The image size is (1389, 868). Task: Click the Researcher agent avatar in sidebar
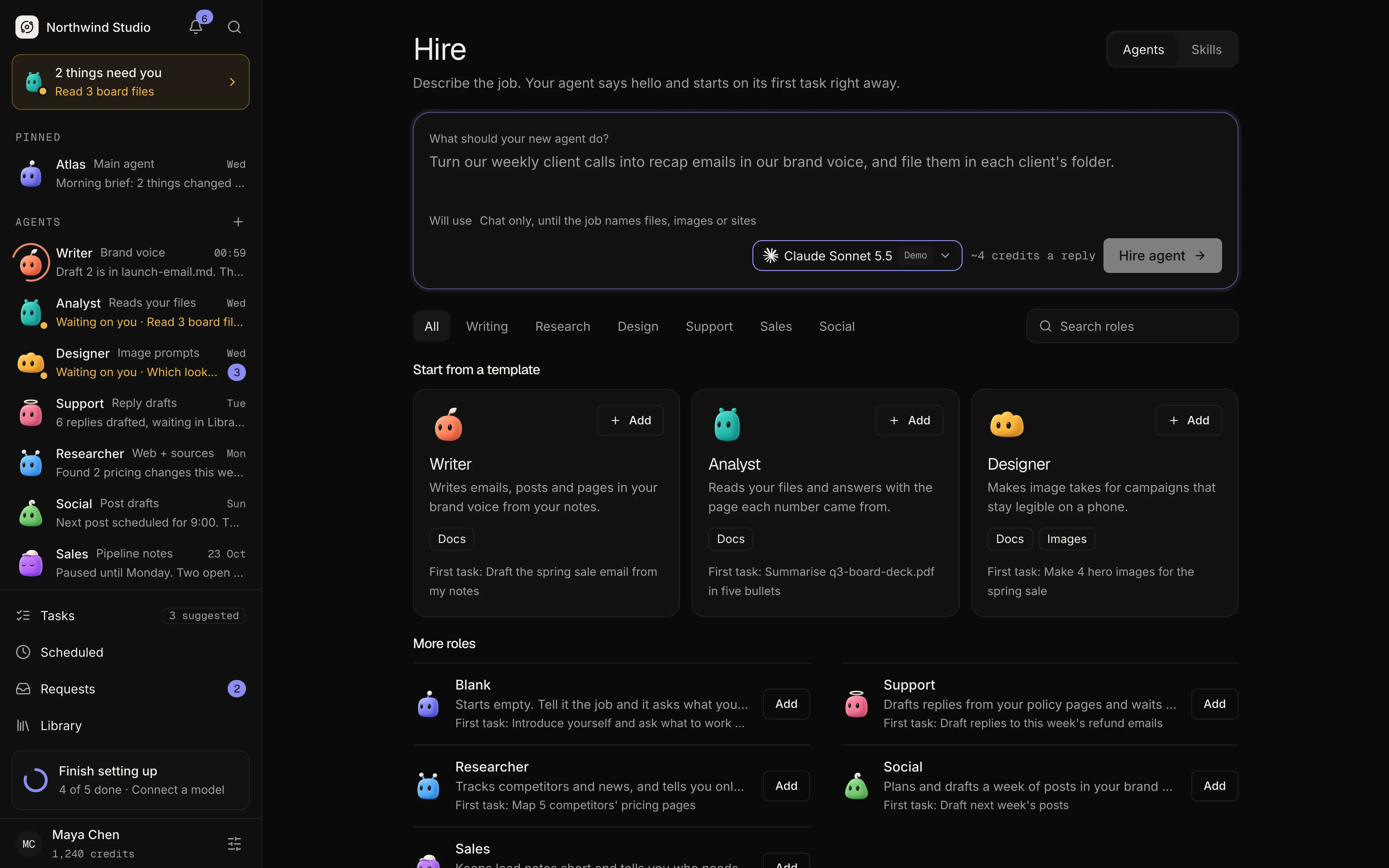pyautogui.click(x=31, y=463)
